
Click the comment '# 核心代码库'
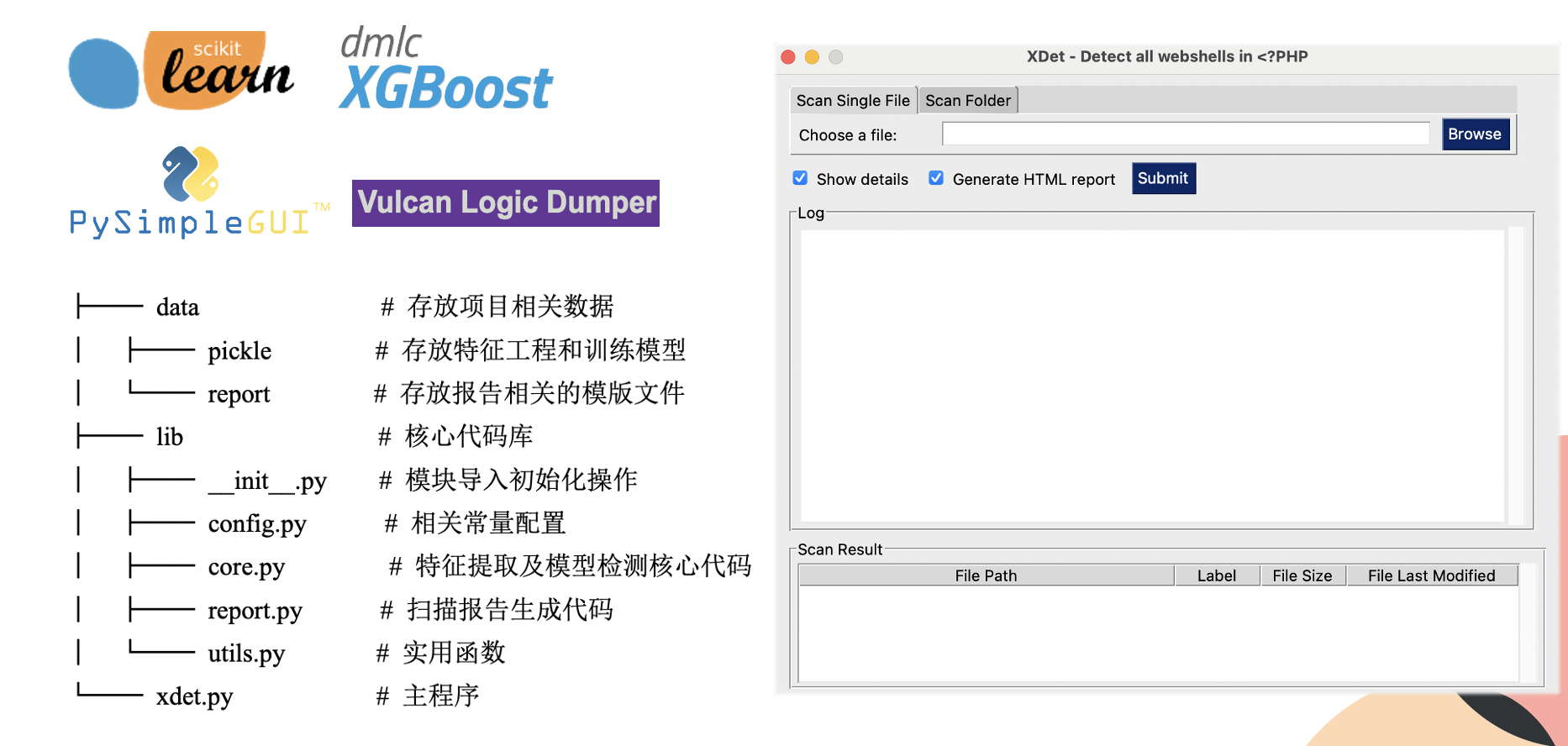455,436
